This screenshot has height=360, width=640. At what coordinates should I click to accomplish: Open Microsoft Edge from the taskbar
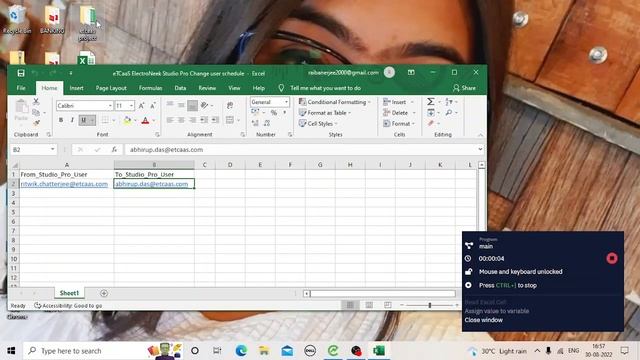[241, 351]
